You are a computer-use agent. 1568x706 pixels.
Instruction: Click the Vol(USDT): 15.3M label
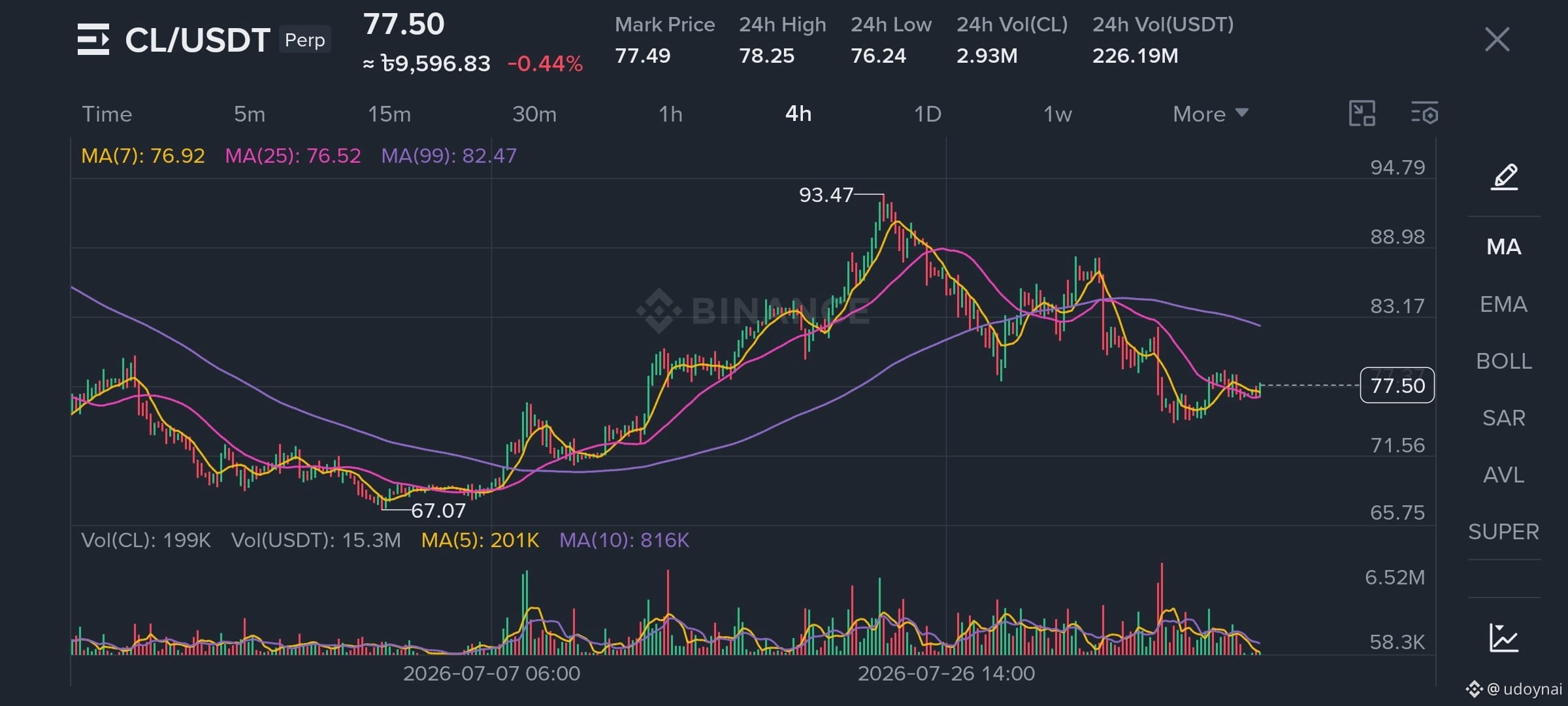(316, 540)
